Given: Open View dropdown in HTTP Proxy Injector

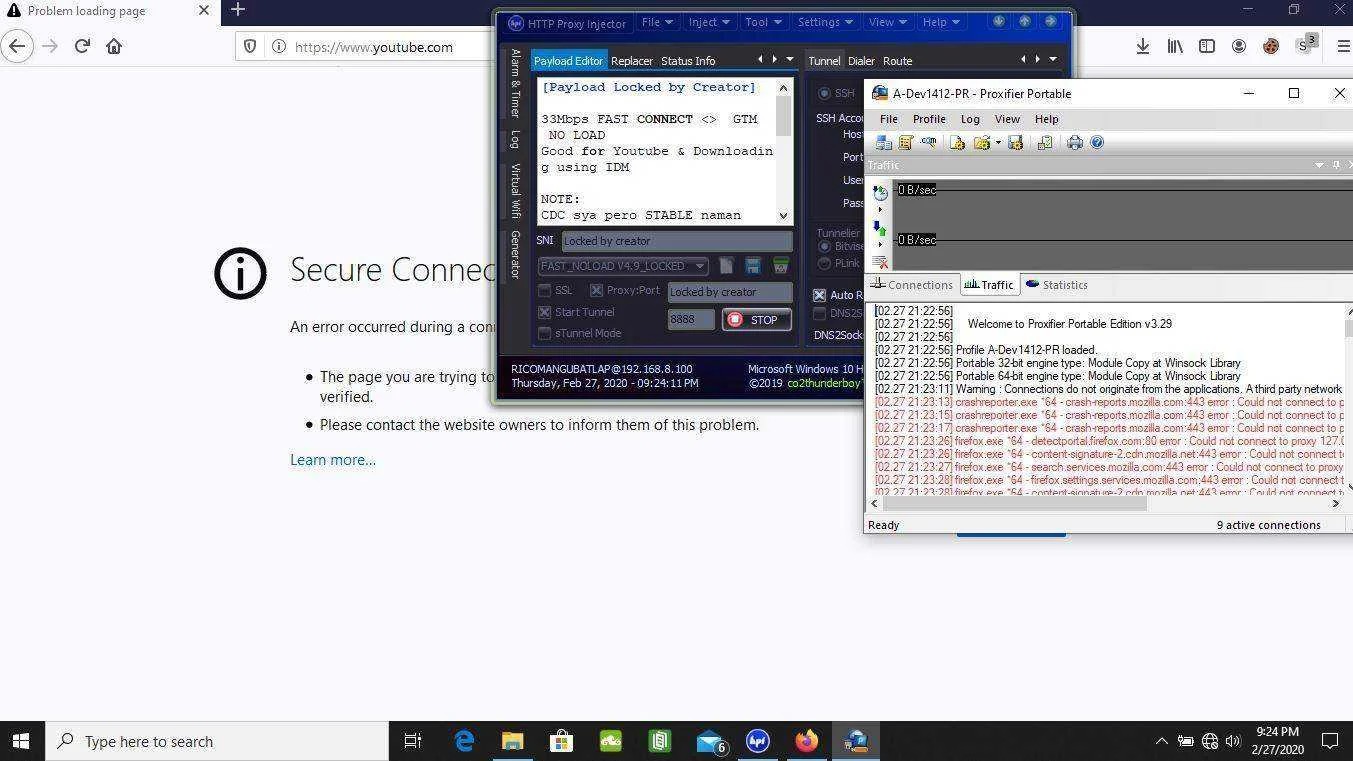Looking at the screenshot, I should pos(888,22).
